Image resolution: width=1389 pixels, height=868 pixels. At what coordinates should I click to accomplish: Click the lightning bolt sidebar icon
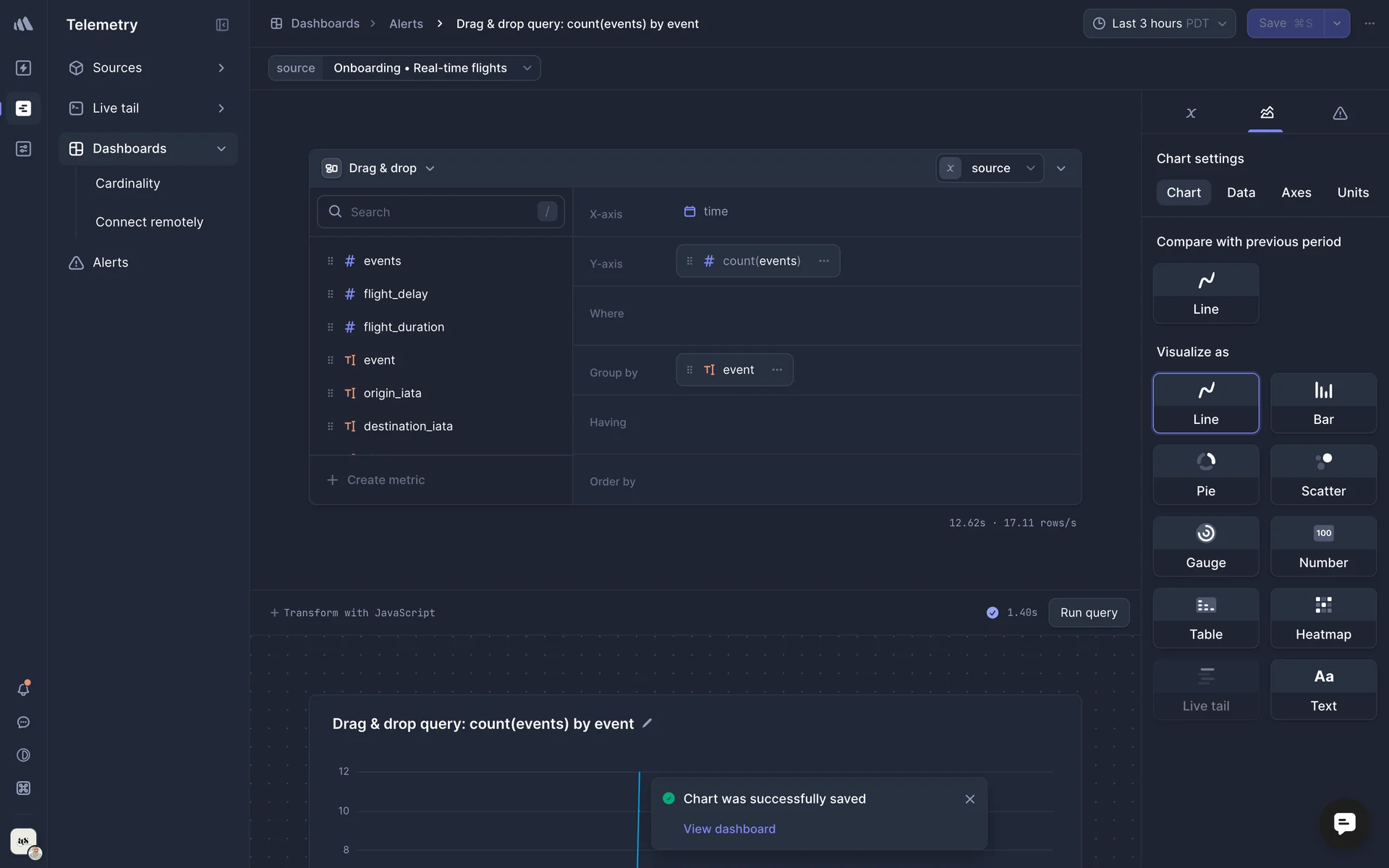tap(23, 68)
